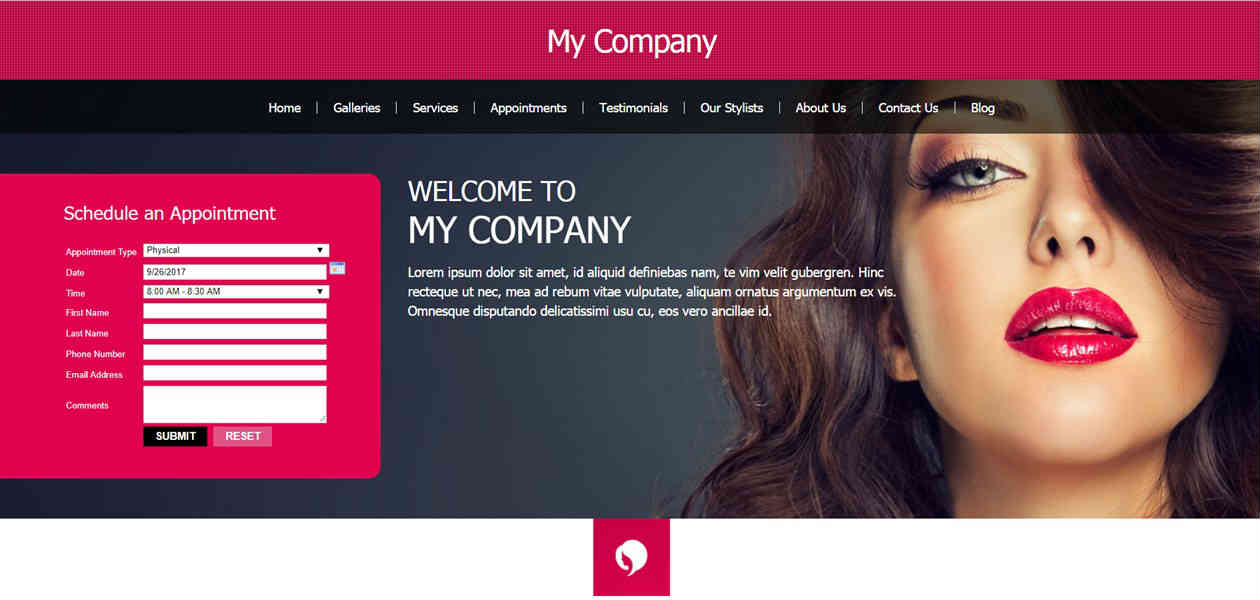Visit the About Us page

point(821,108)
